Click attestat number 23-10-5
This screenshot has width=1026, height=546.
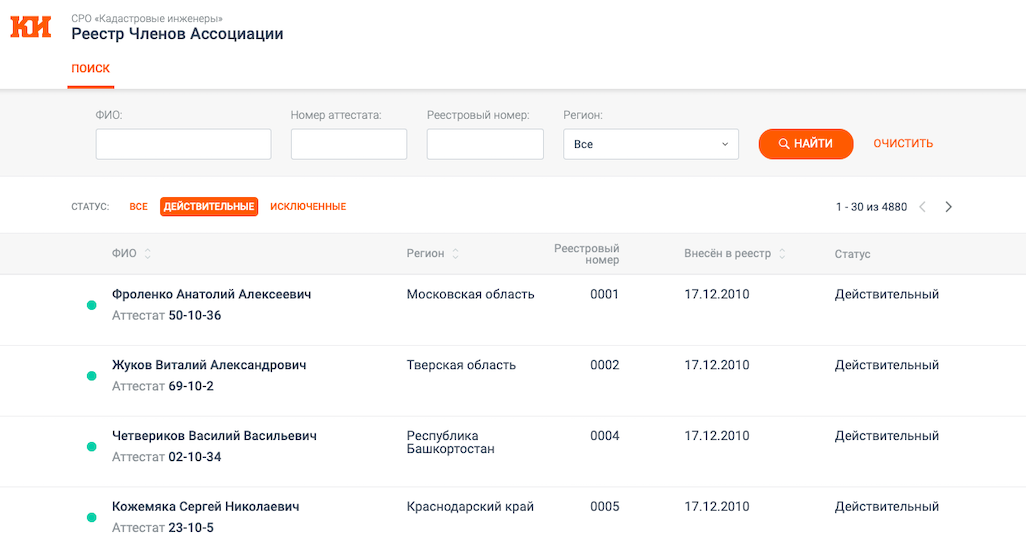[191, 528]
